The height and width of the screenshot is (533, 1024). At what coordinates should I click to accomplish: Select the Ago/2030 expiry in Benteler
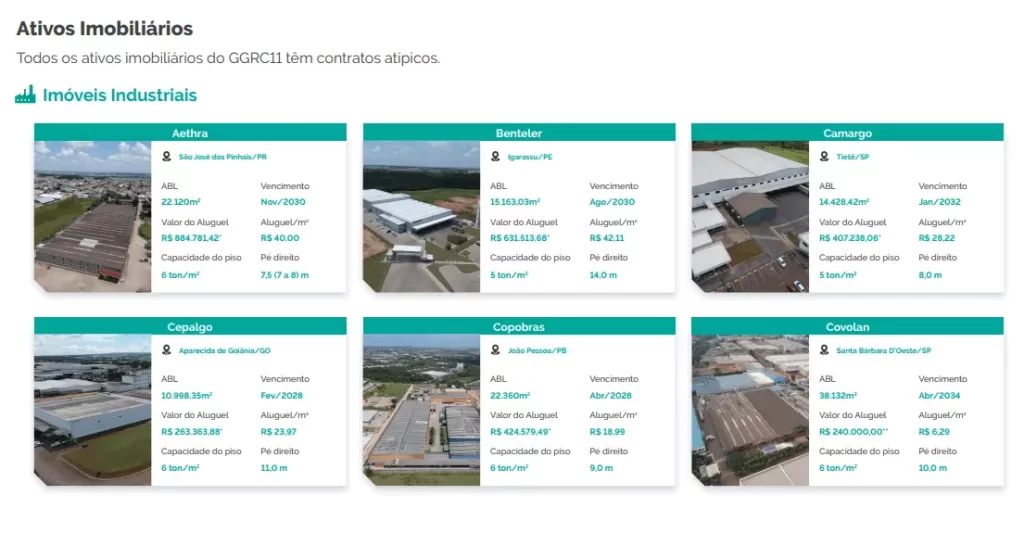[612, 202]
